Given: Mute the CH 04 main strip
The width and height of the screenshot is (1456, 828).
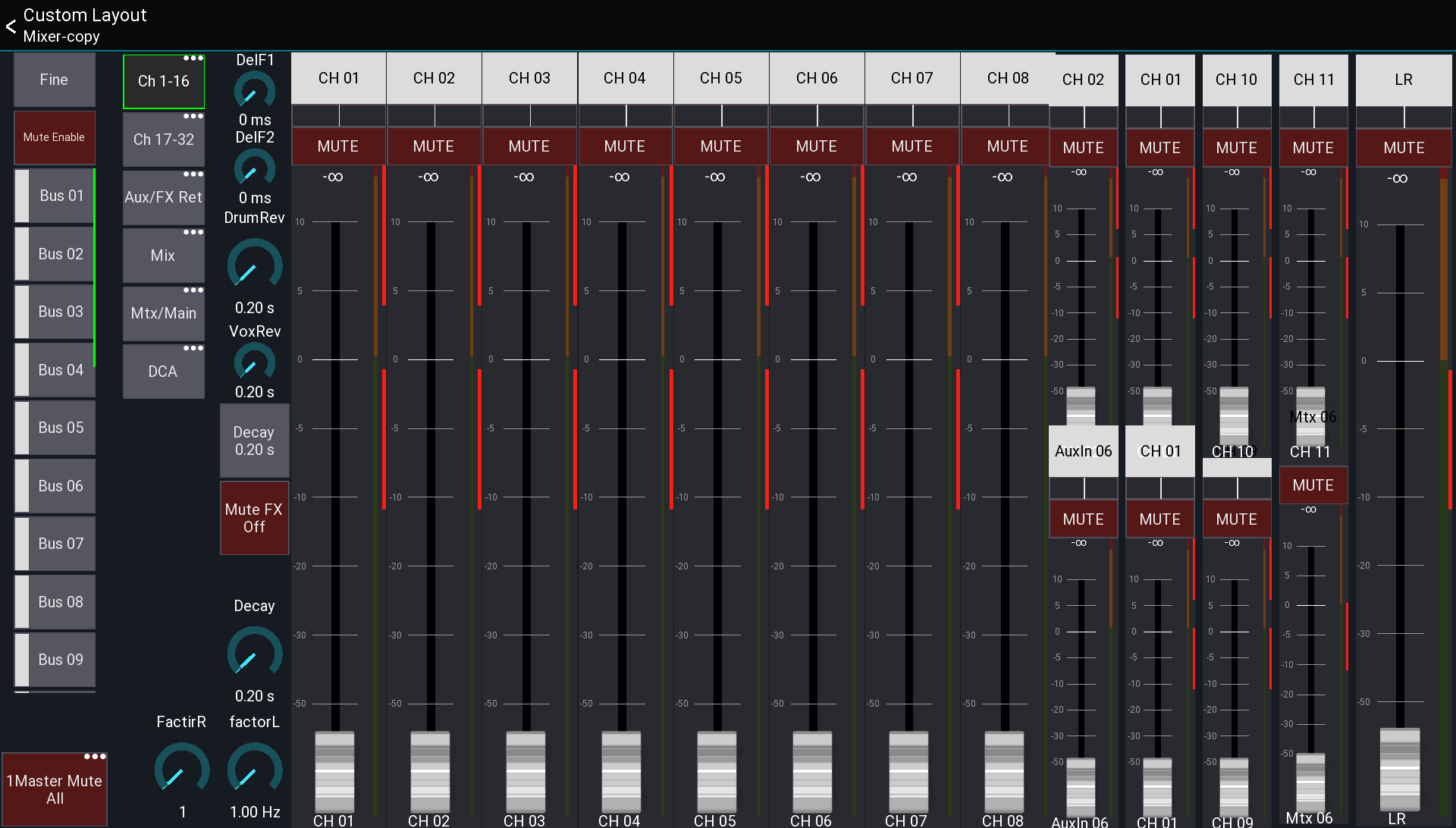Looking at the screenshot, I should (625, 146).
